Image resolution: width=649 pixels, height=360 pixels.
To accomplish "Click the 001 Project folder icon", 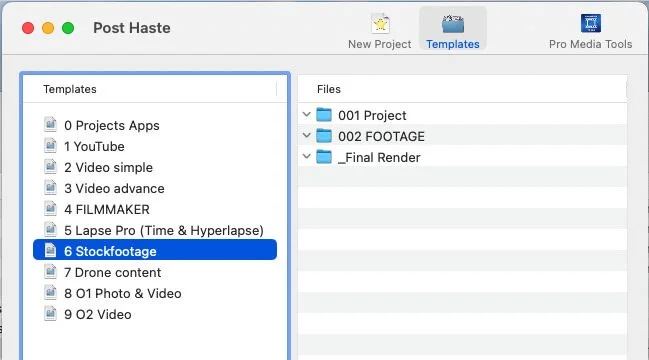I will [x=324, y=115].
